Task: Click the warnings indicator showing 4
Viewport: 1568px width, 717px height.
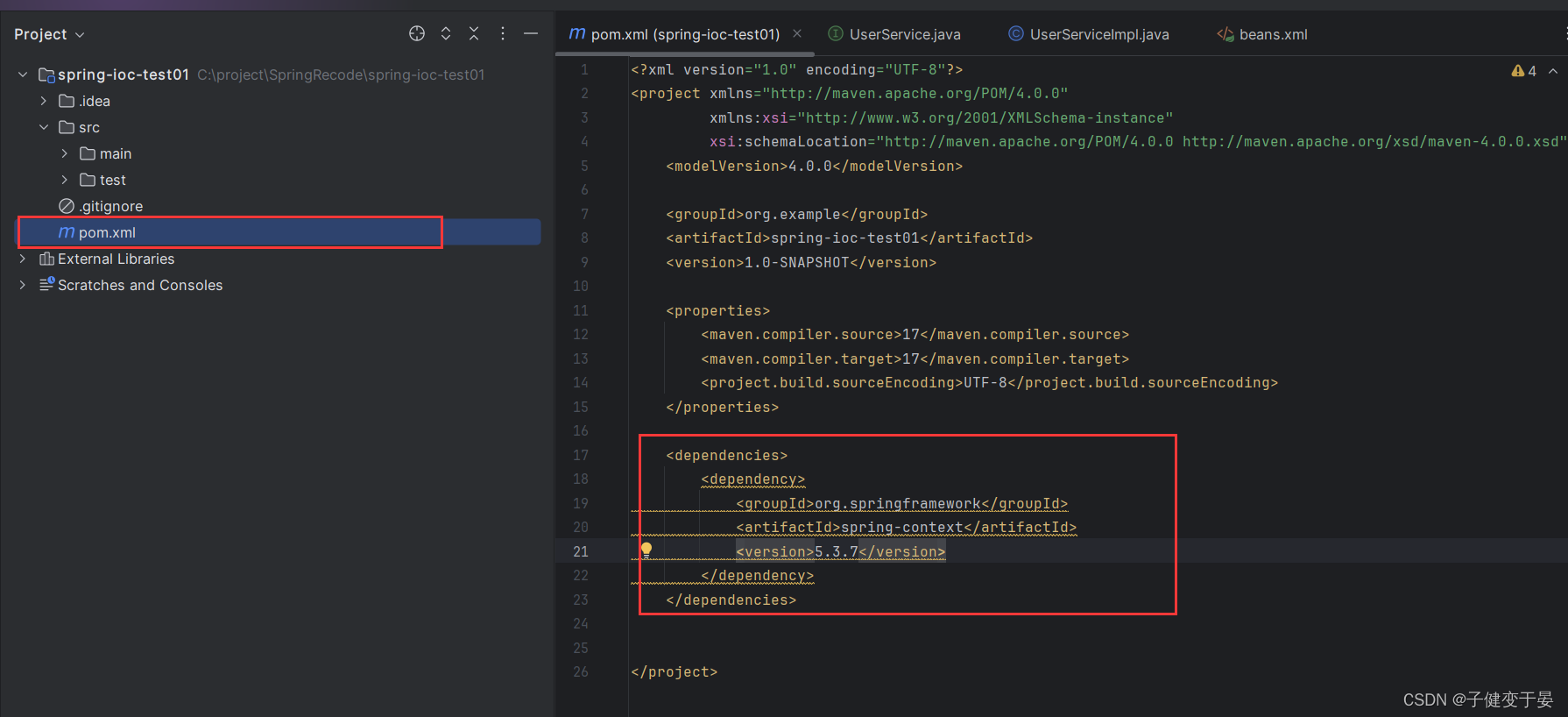Action: [x=1523, y=71]
